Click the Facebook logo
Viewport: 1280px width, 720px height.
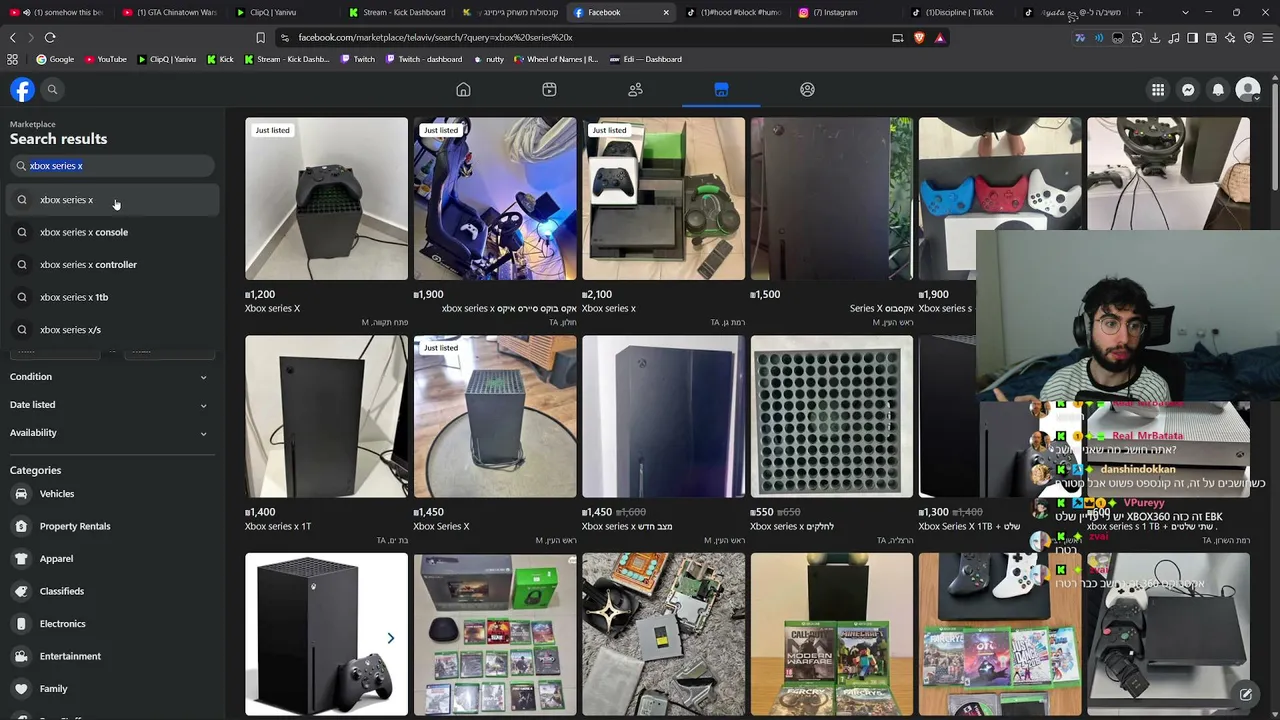click(22, 90)
